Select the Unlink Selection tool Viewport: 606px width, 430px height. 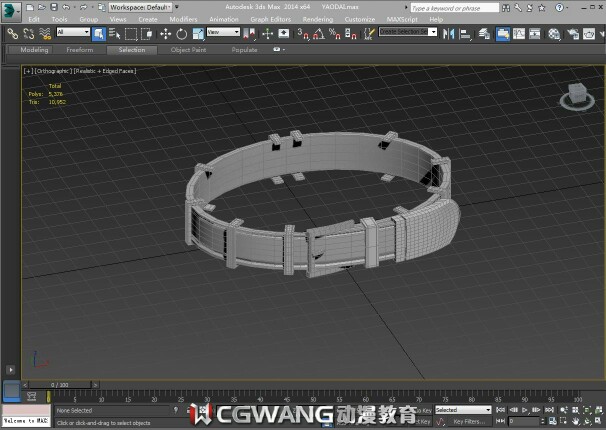(x=29, y=34)
